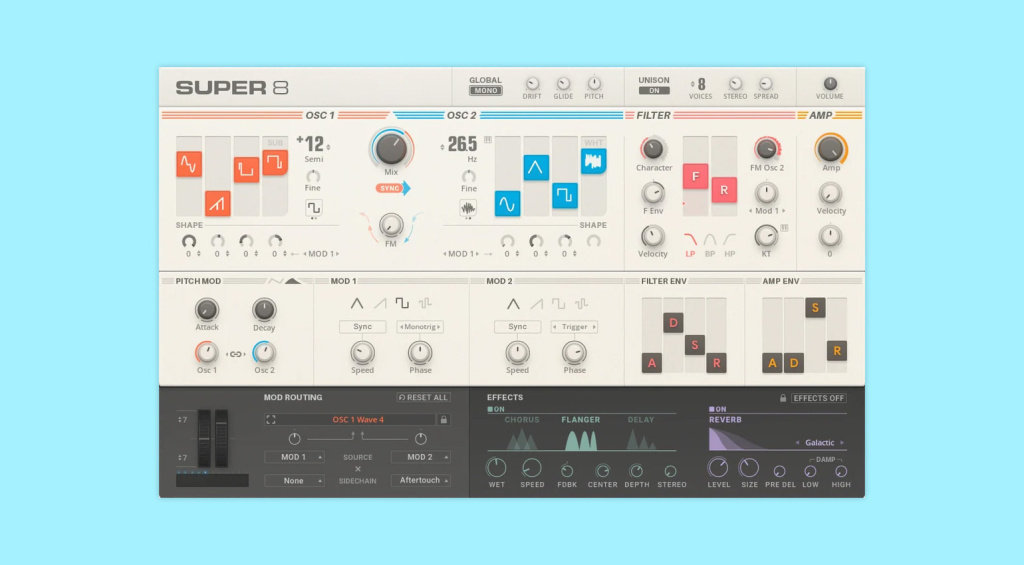Screen dimensions: 1024x565
Task: Click the OSC 2 blue pulse wave block
Action: (564, 195)
